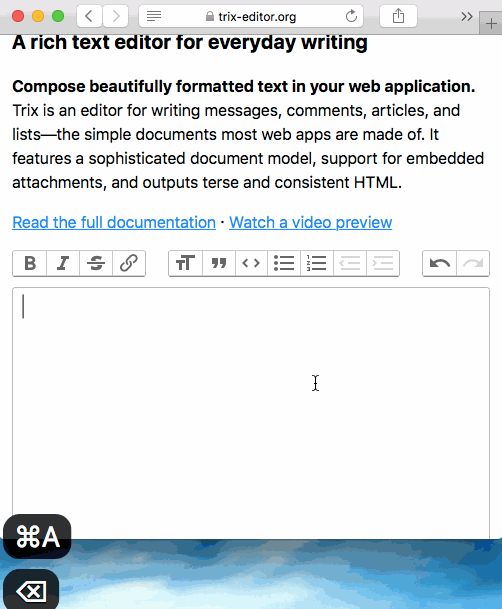Toggle Code block formatting
This screenshot has width=502, height=609.
click(x=251, y=263)
